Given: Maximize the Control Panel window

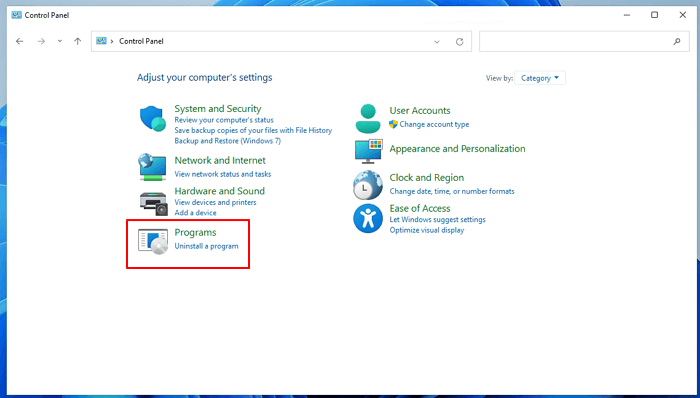Looking at the screenshot, I should [654, 15].
